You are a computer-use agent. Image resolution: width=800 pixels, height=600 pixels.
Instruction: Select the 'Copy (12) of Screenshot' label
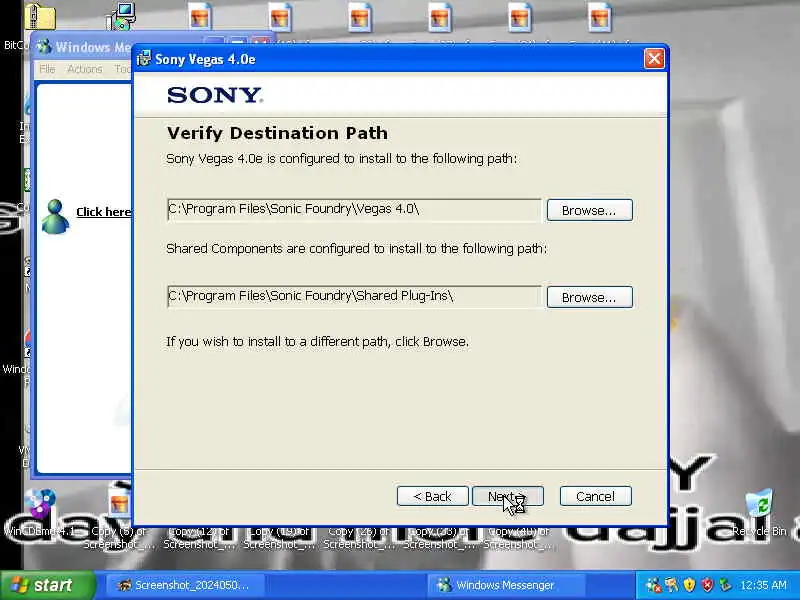click(x=199, y=538)
